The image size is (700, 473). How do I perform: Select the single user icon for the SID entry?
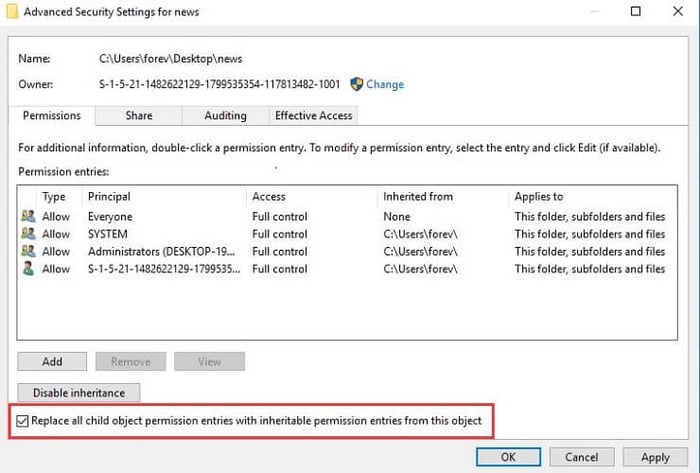coord(28,269)
